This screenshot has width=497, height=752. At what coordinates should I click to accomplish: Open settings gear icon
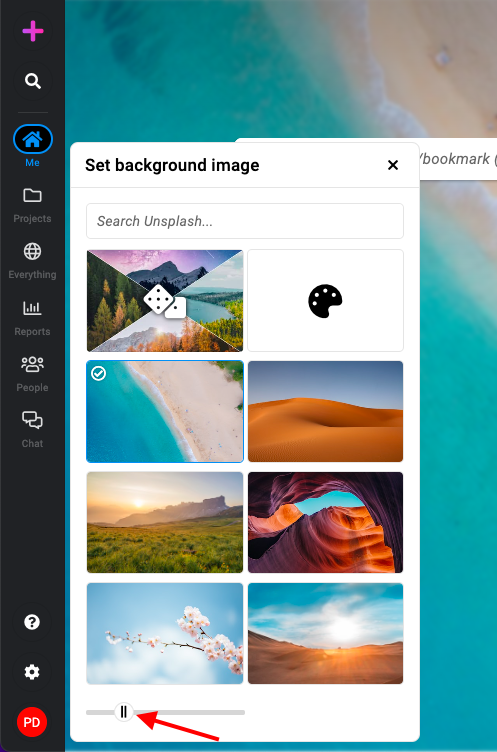(32, 672)
